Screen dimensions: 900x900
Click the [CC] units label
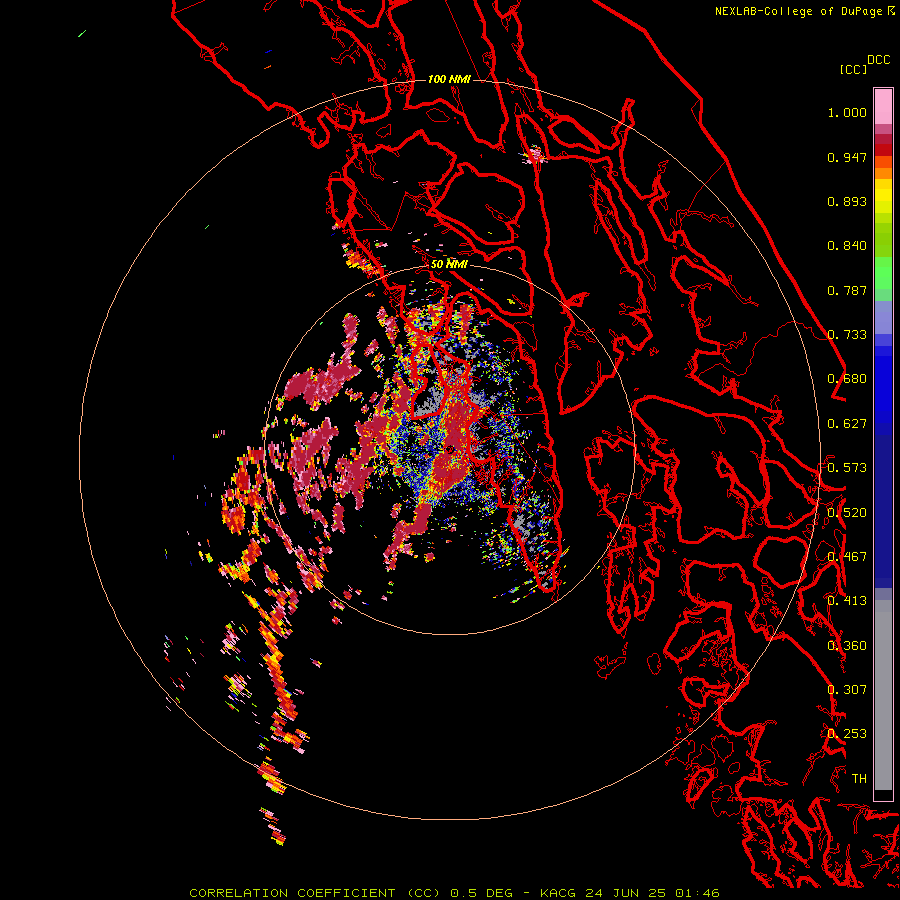[x=854, y=69]
